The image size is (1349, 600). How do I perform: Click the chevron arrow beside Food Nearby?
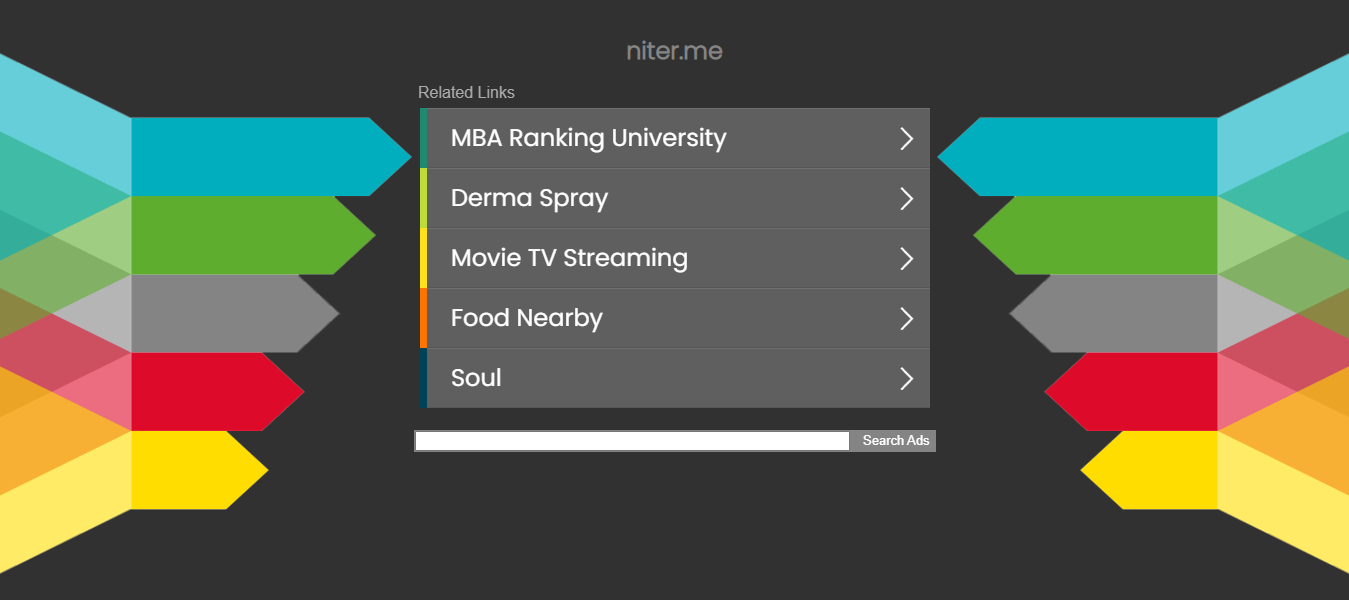coord(906,318)
